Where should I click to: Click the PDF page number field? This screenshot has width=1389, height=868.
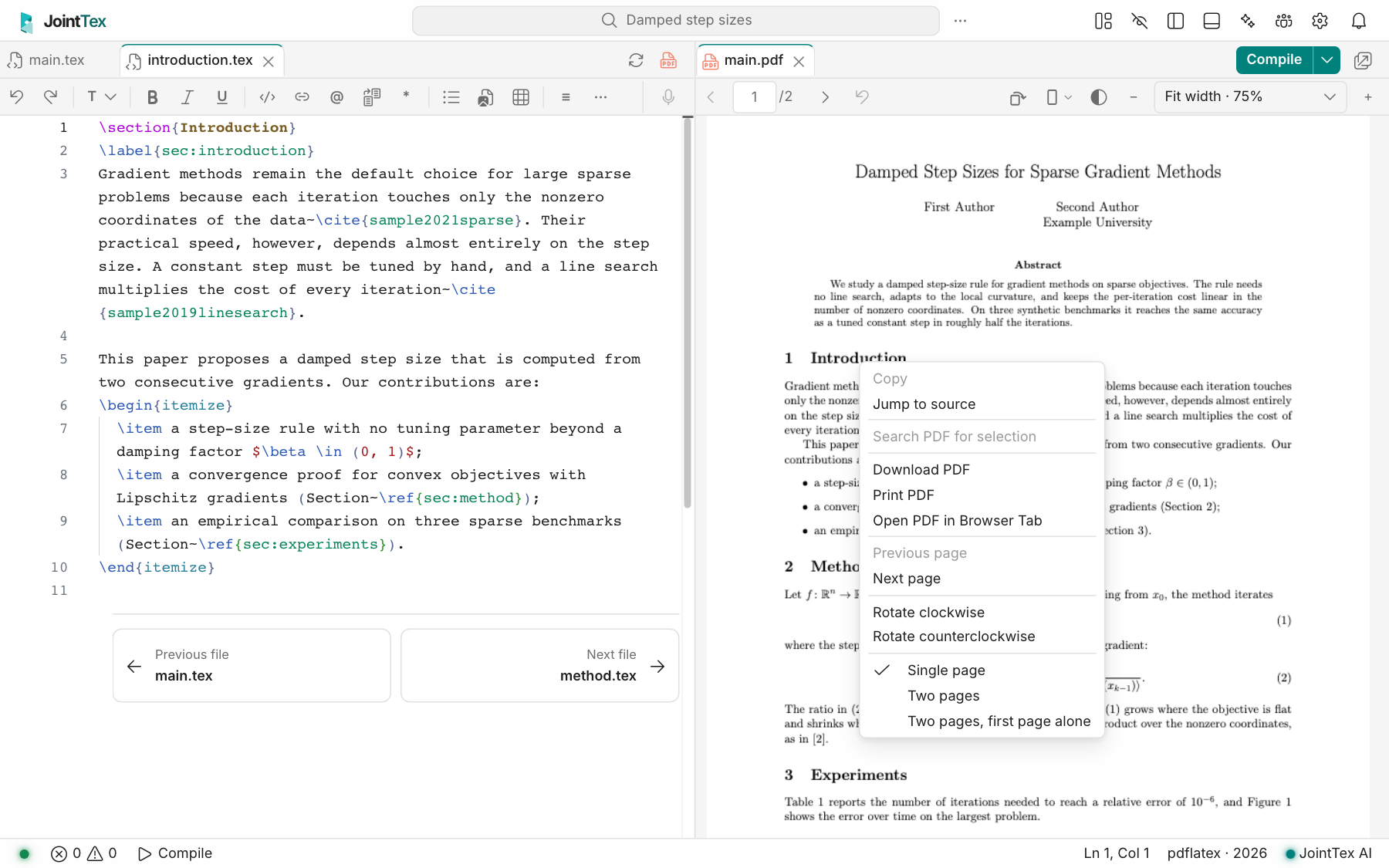tap(754, 97)
